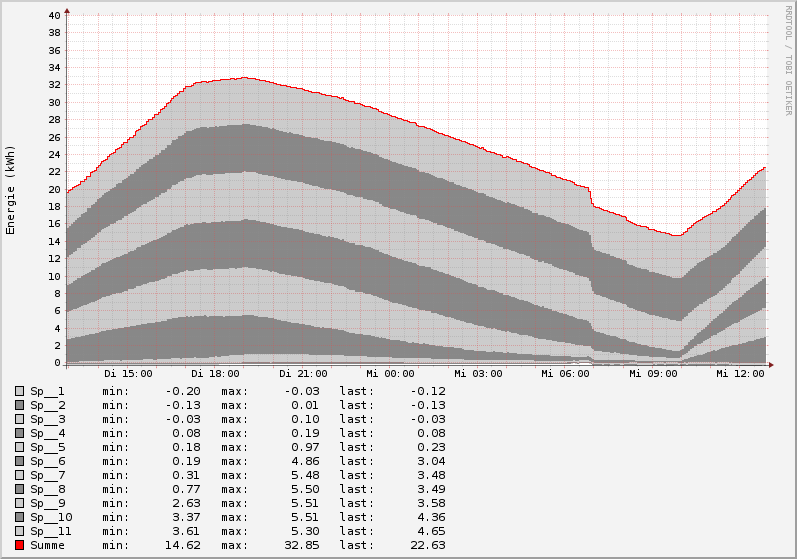Click the 40 label on the y-axis
797x559 pixels.
click(x=54, y=16)
